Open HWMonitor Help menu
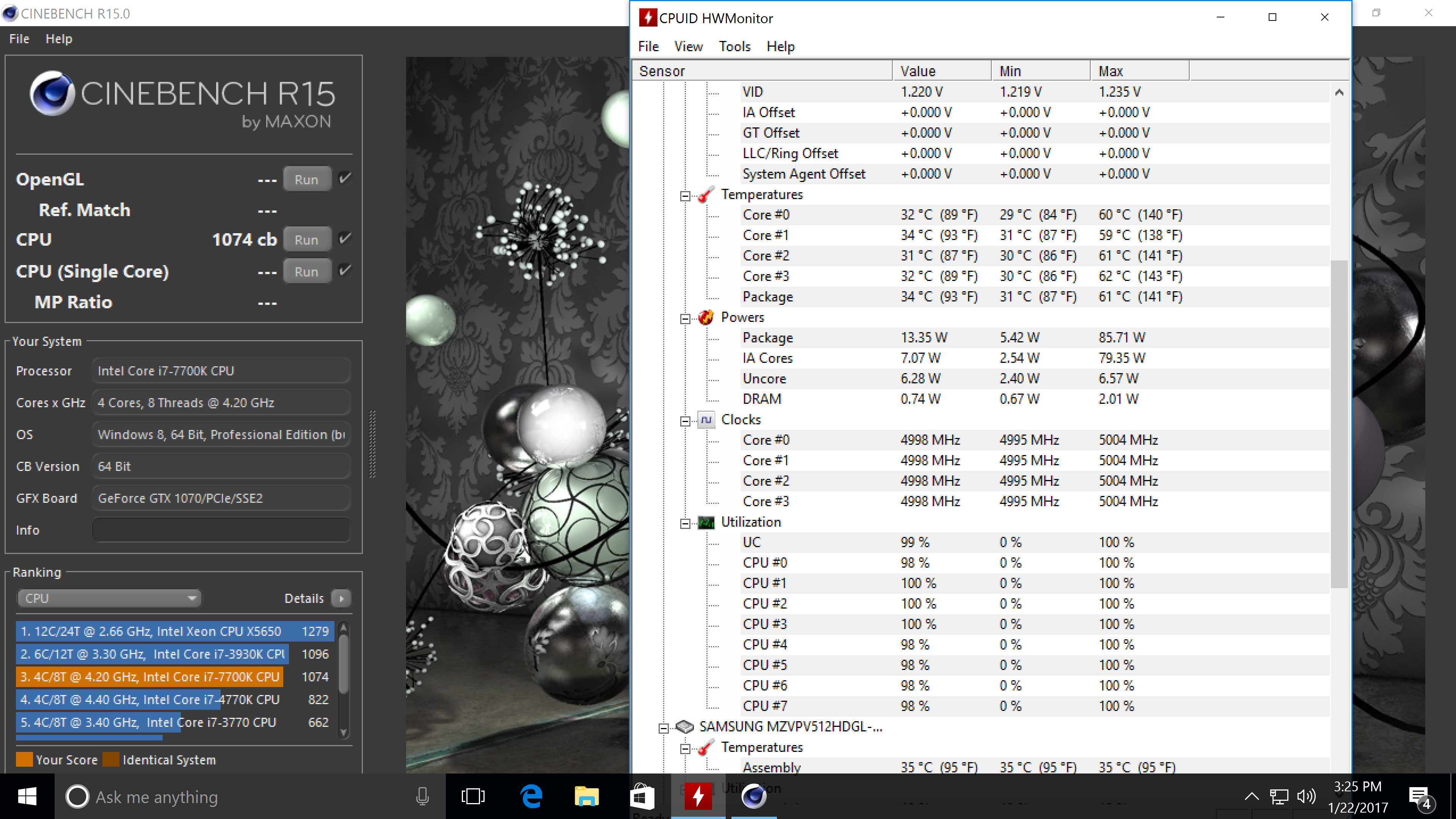This screenshot has height=819, width=1456. click(x=780, y=46)
